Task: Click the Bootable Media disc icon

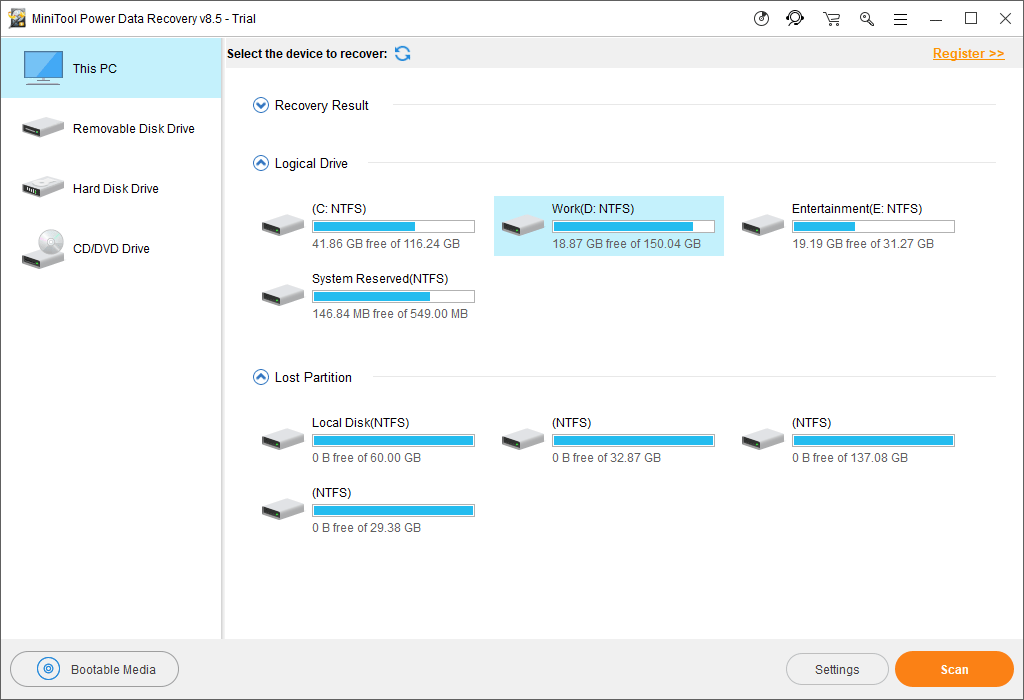Action: click(x=48, y=669)
